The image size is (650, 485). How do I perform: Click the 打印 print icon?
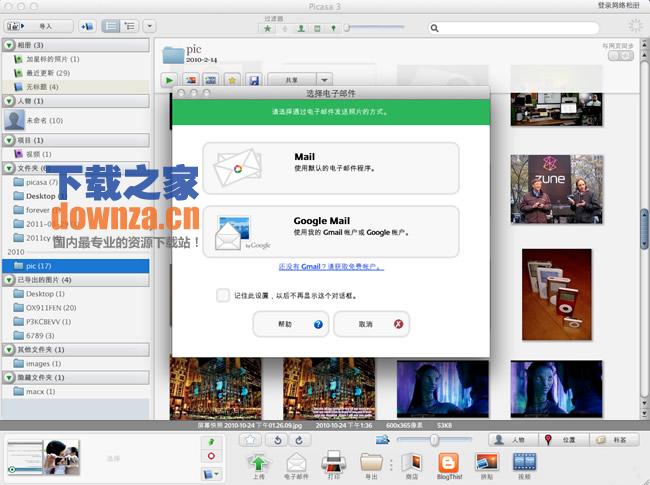pos(334,465)
